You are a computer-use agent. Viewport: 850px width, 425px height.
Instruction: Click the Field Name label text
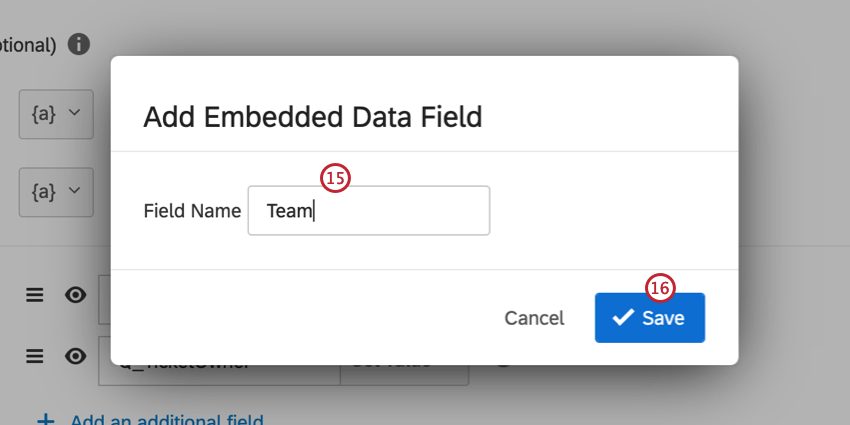coord(192,211)
